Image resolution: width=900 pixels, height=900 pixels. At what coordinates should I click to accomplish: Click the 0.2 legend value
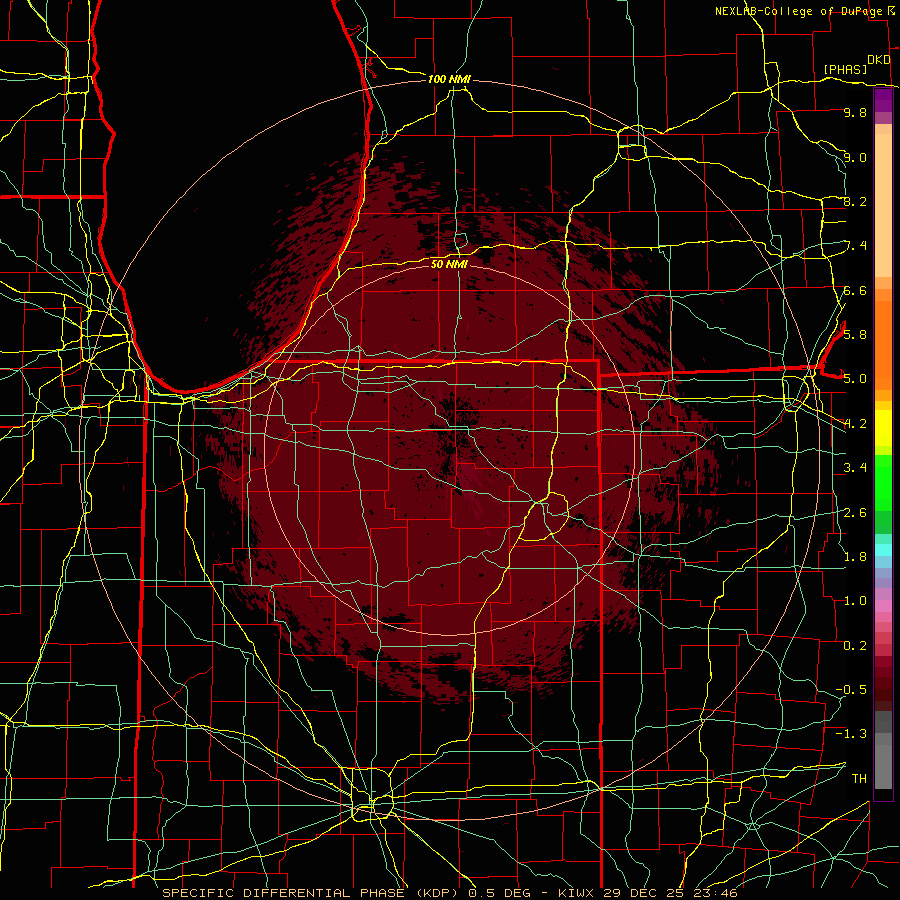pos(855,645)
